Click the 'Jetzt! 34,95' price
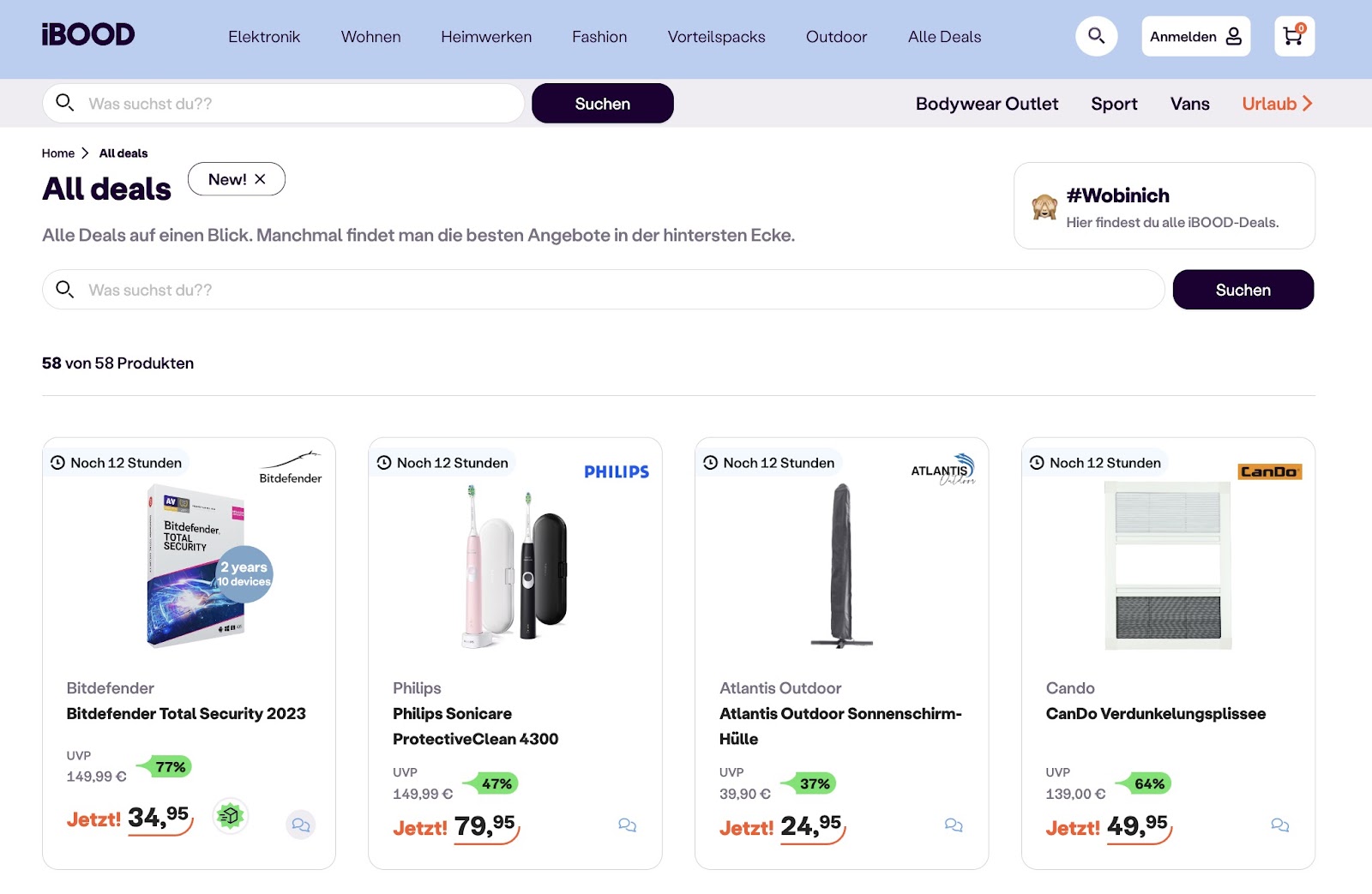The width and height of the screenshot is (1372, 894). (x=129, y=819)
